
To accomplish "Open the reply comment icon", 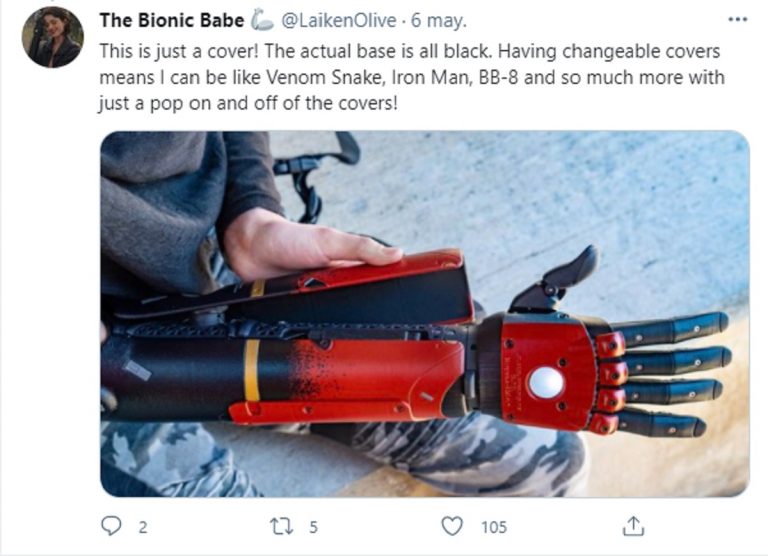I will click(111, 526).
